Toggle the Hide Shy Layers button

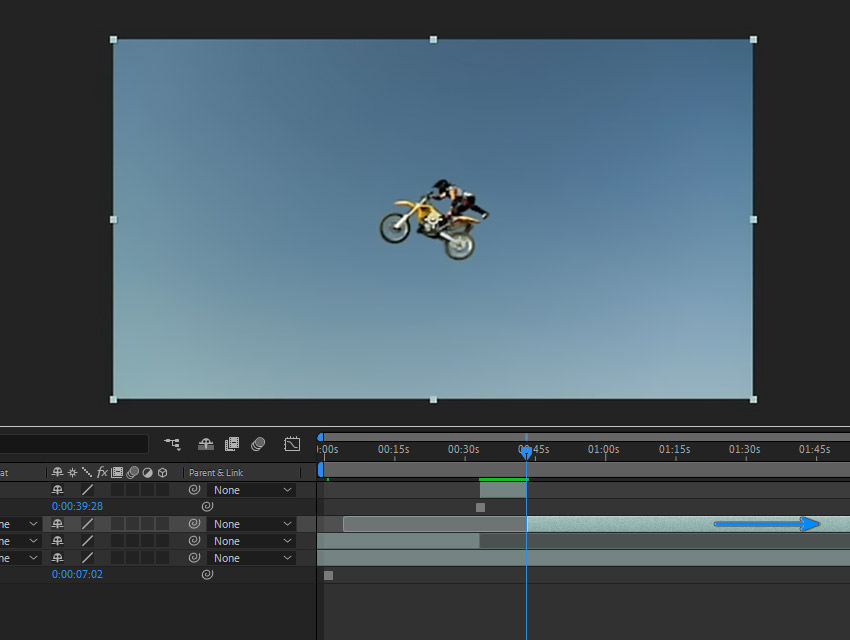(x=205, y=444)
